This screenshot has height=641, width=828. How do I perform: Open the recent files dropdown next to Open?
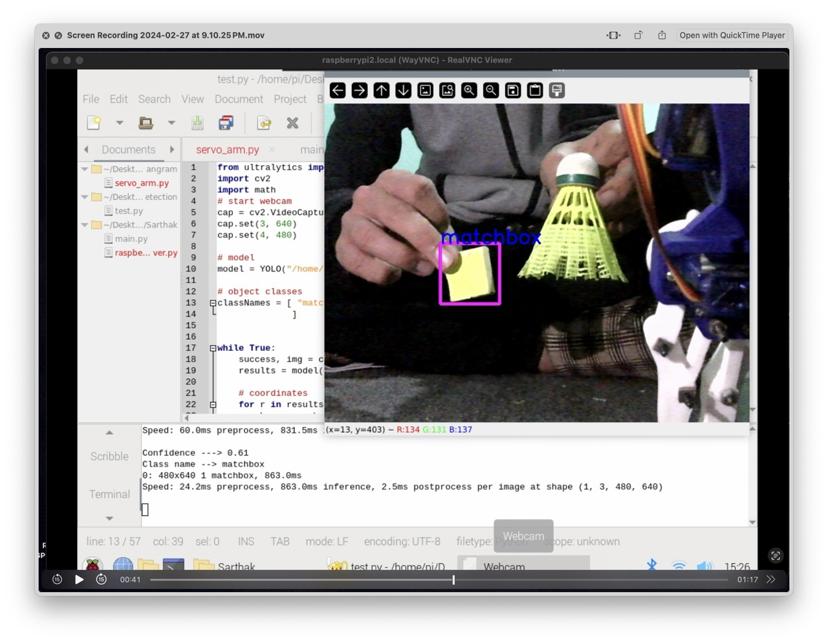point(172,122)
